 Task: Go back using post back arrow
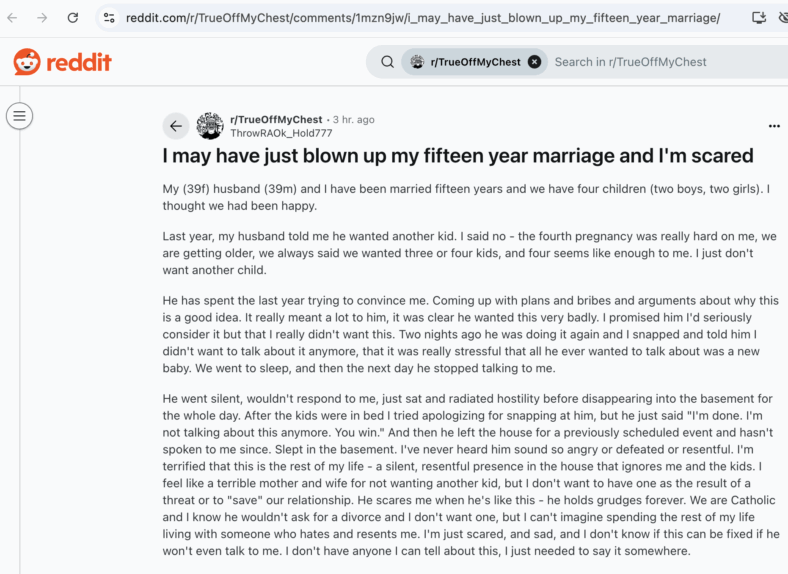(x=175, y=126)
